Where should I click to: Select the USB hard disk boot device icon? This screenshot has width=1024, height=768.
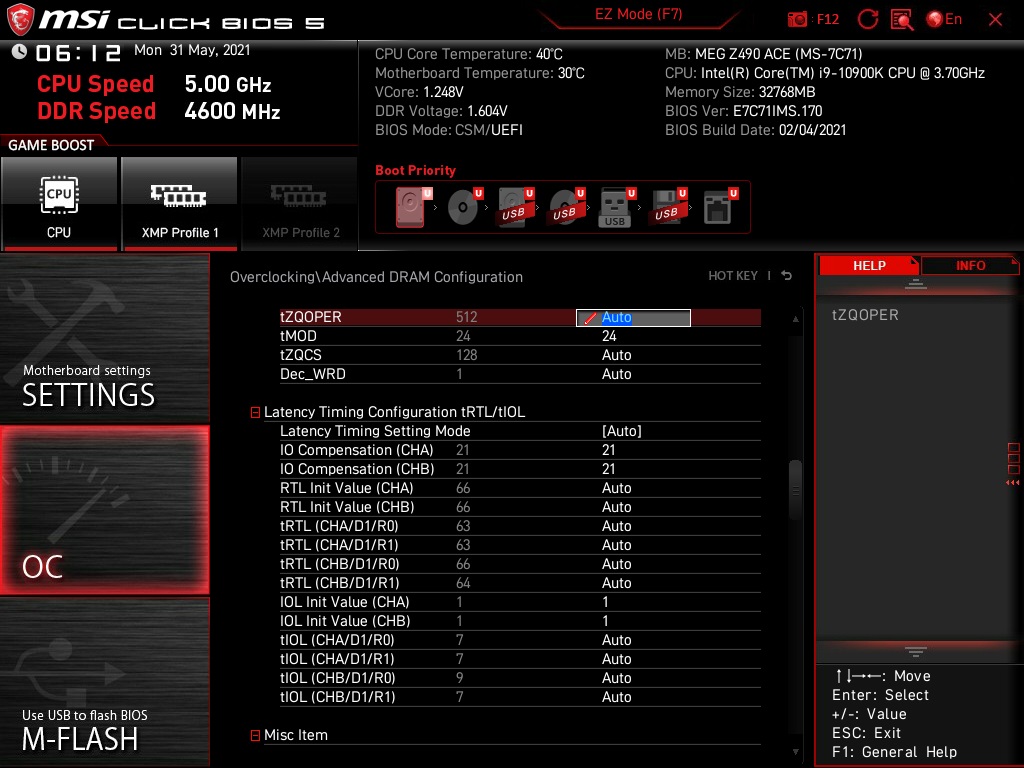point(516,207)
